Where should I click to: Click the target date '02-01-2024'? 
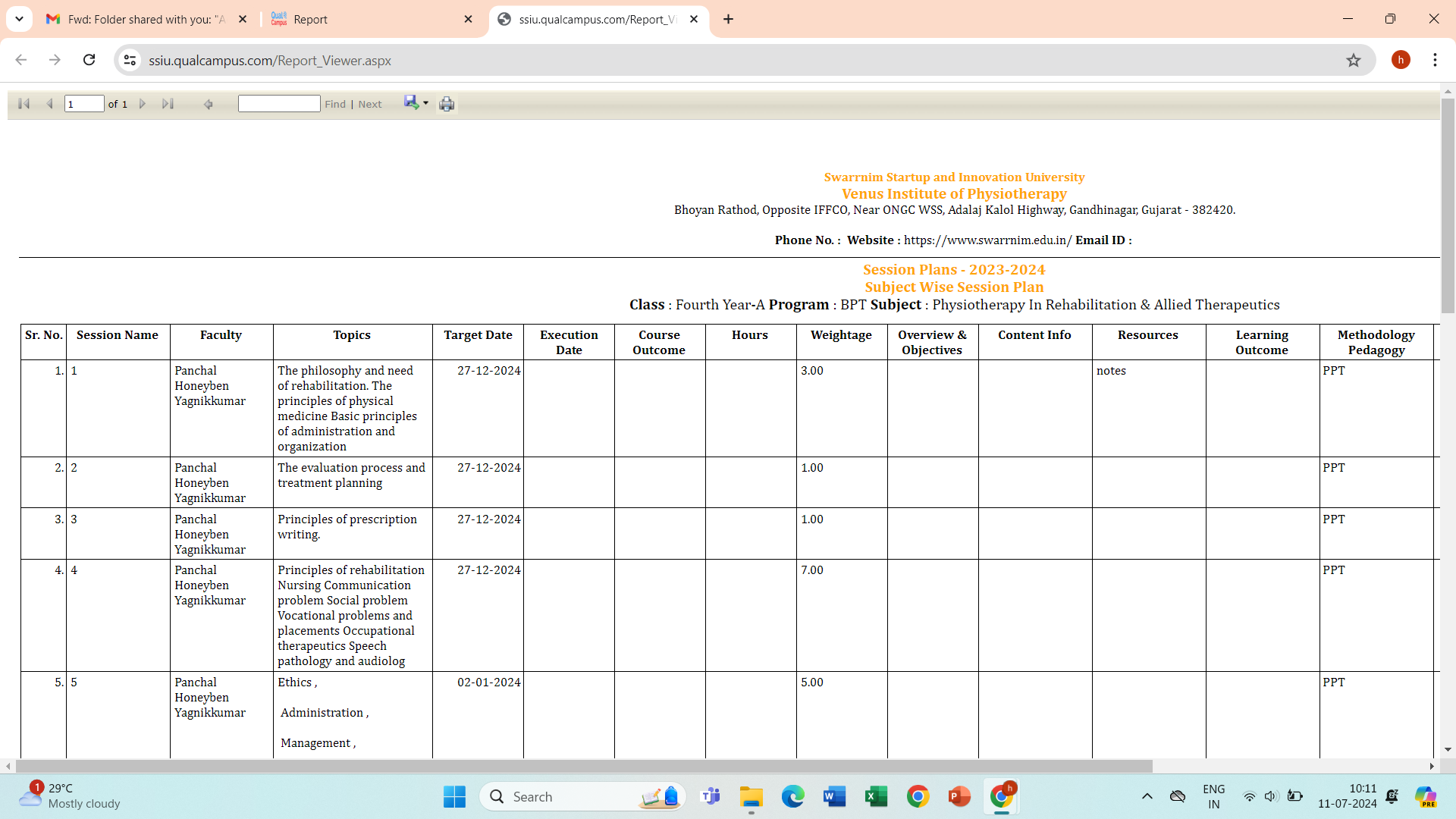coord(489,682)
